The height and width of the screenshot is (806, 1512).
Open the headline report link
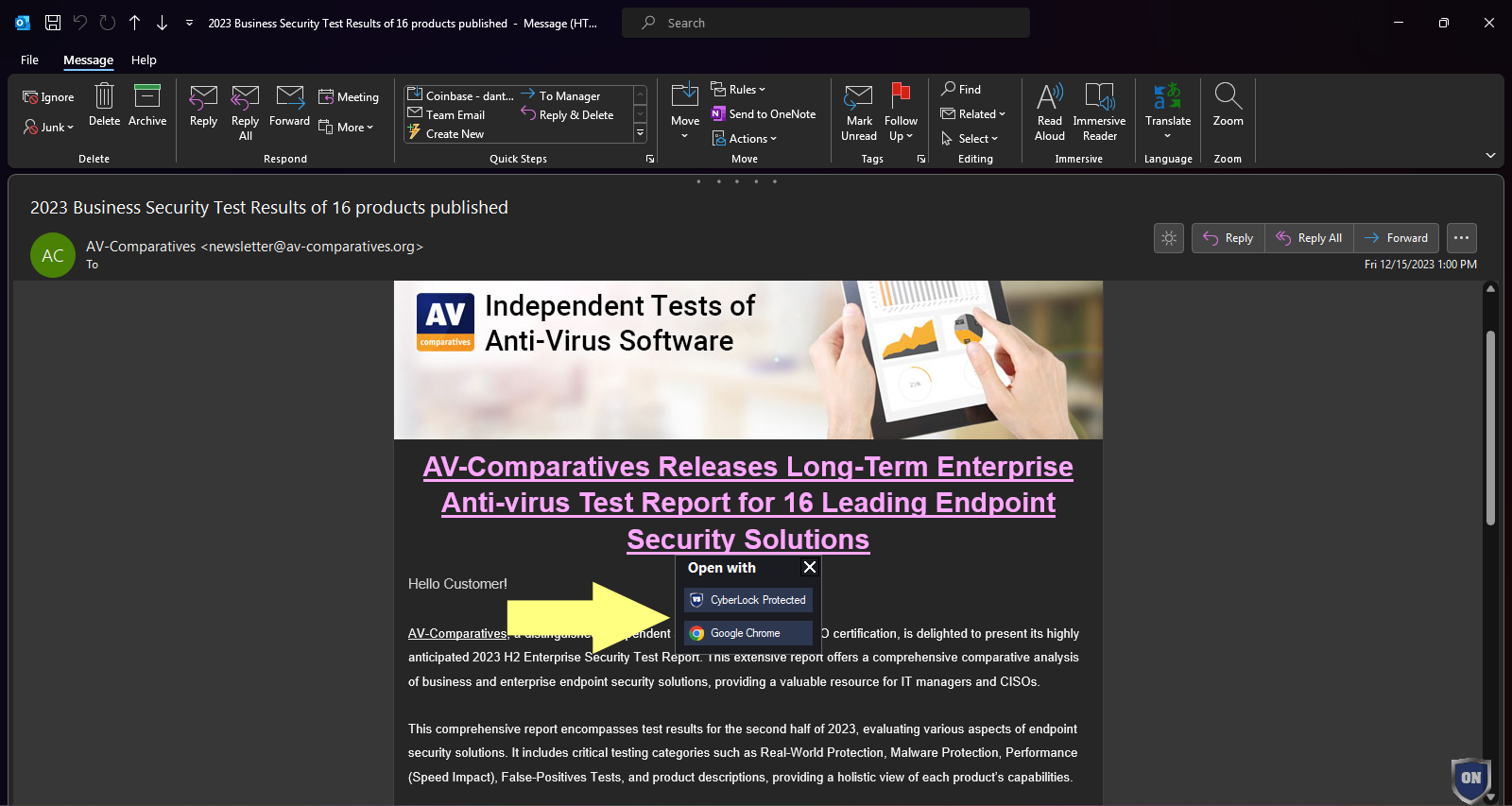point(748,503)
